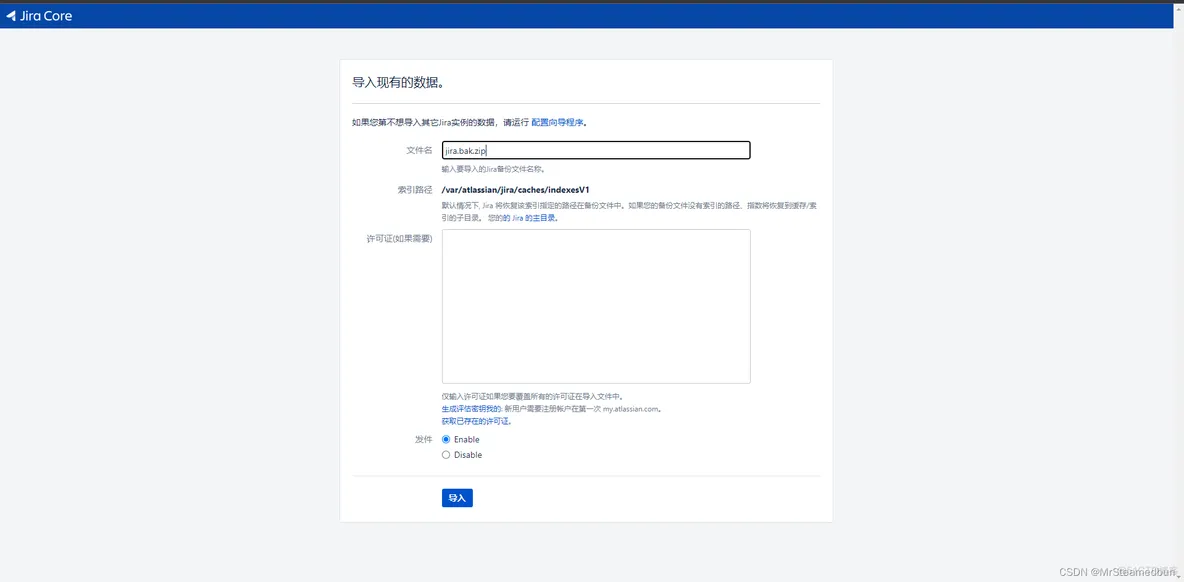Select the Disable radio for 发件

(x=446, y=455)
